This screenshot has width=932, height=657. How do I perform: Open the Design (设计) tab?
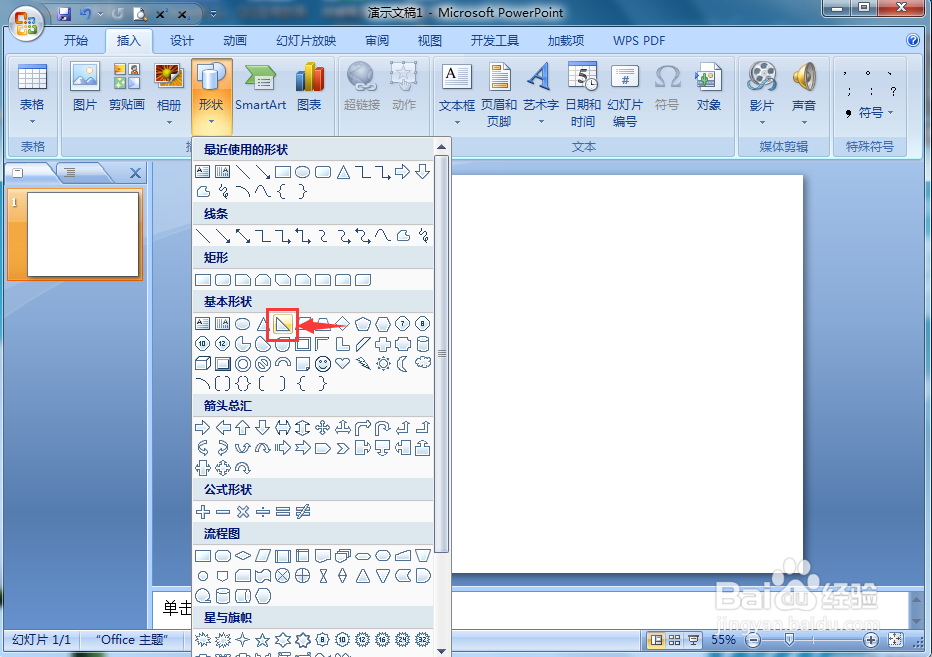tap(181, 40)
